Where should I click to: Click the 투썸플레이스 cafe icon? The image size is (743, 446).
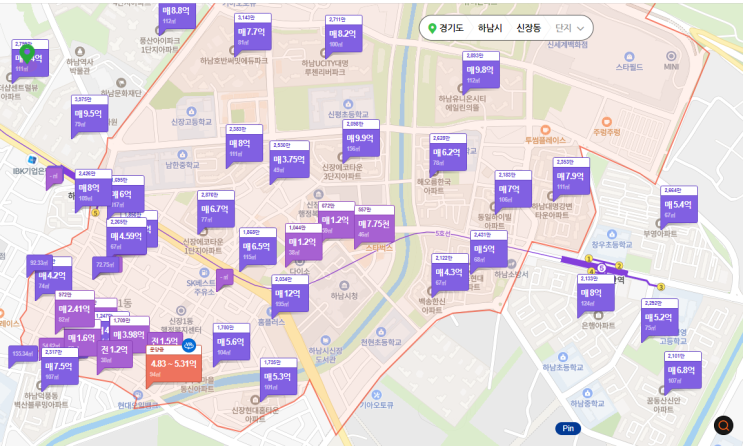[545, 129]
